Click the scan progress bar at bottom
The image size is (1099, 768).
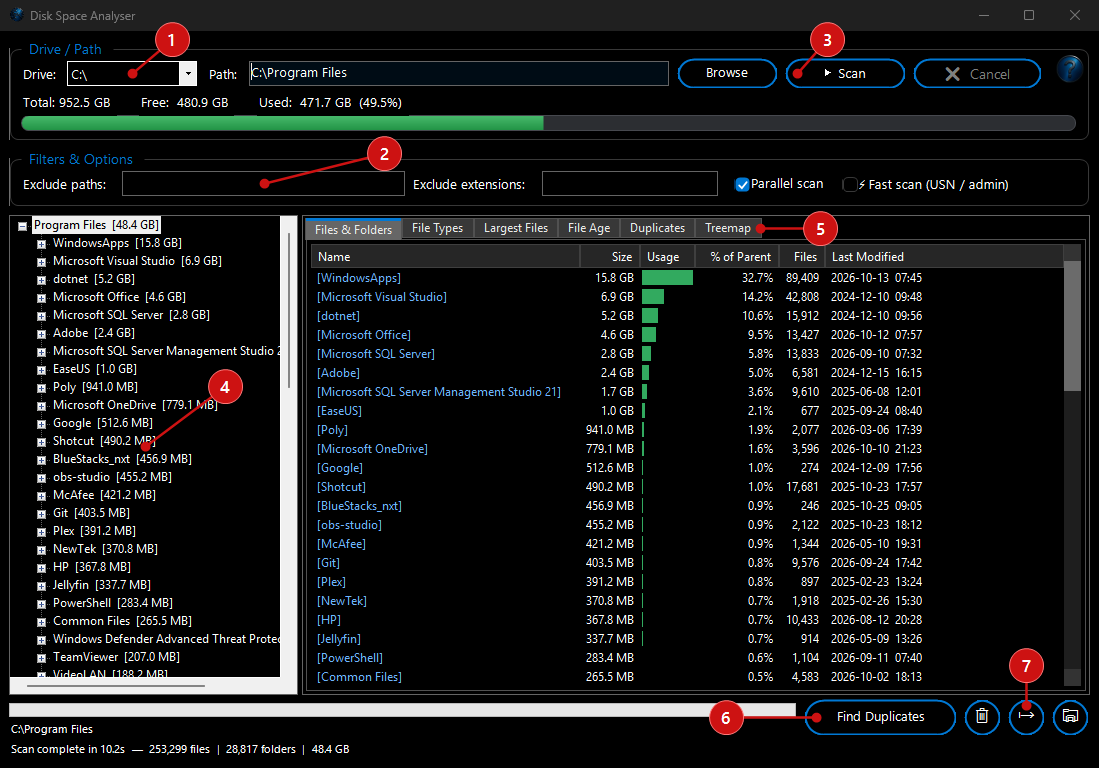[402, 710]
